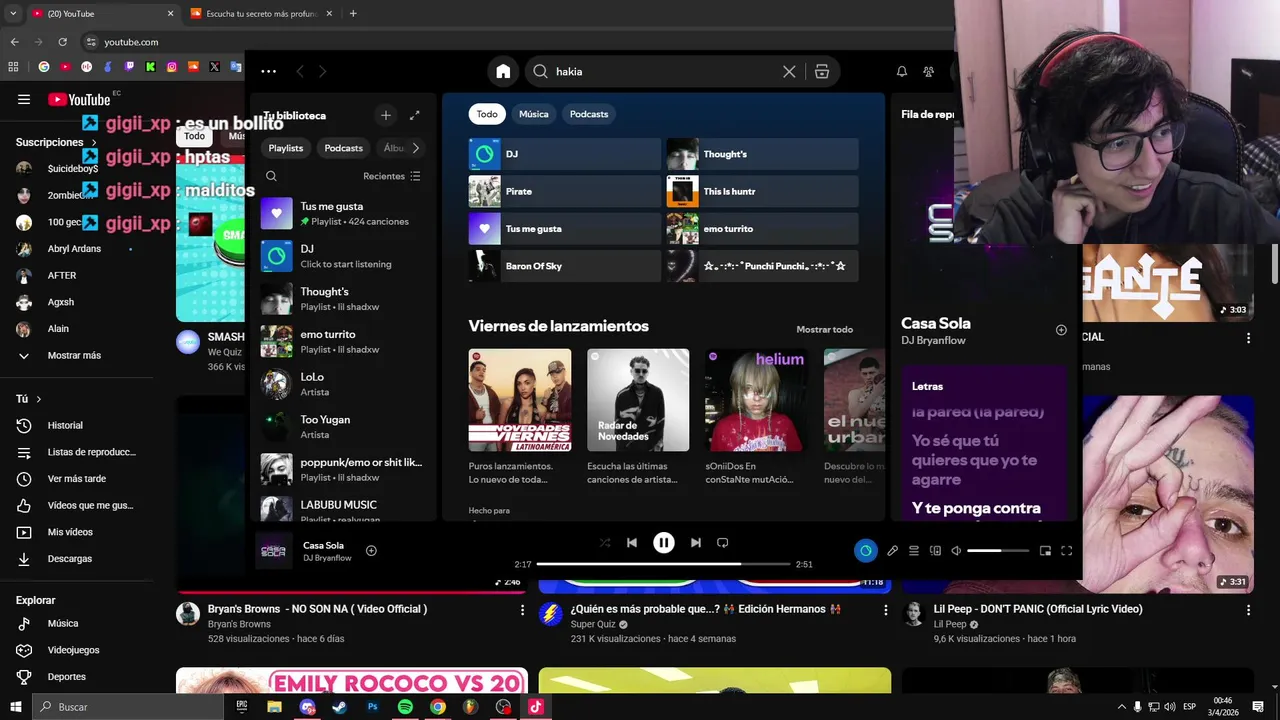The width and height of the screenshot is (1280, 720).
Task: Open the Spotify Browse icon next to search
Action: coord(822,71)
